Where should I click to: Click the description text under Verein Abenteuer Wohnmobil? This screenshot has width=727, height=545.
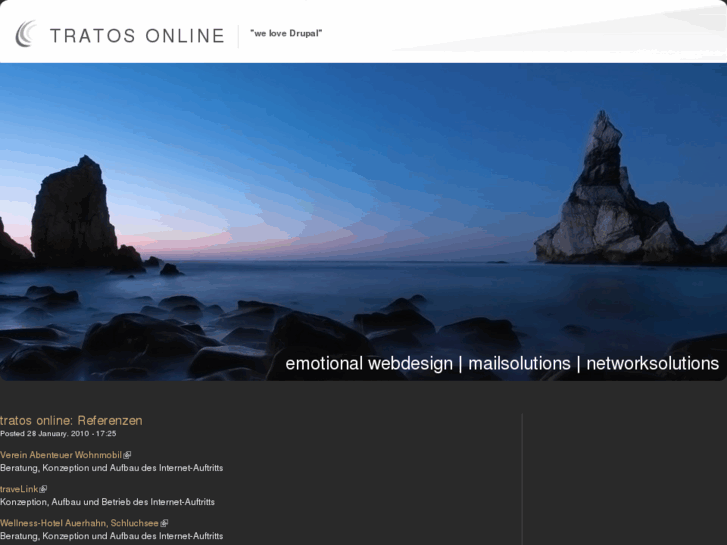point(111,468)
